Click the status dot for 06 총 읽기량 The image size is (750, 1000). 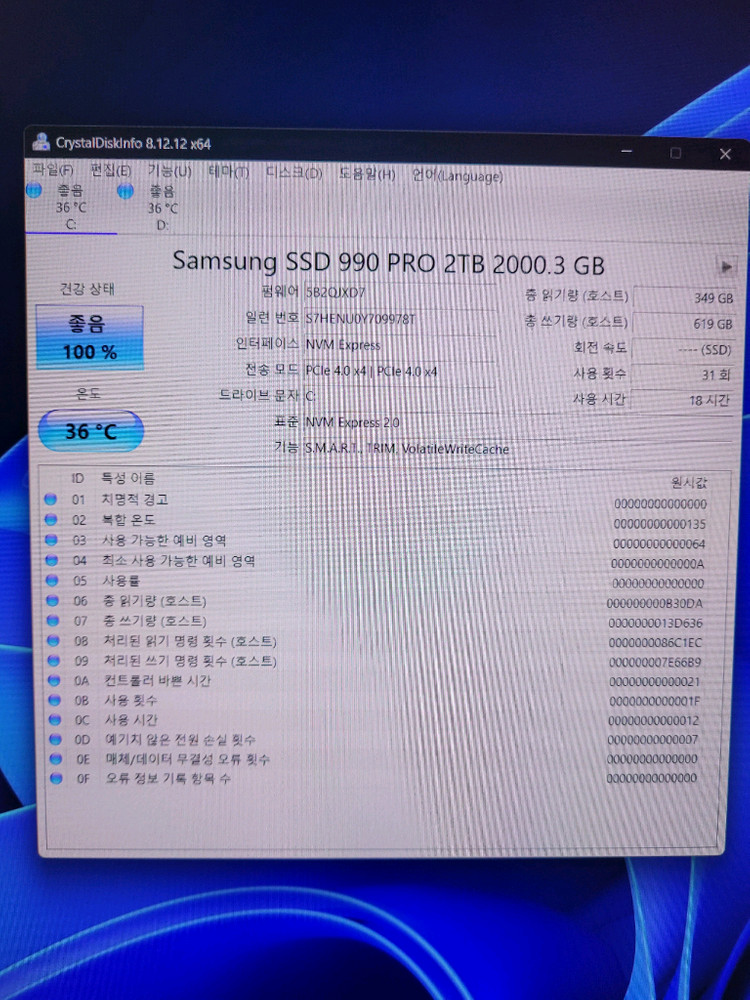point(53,601)
